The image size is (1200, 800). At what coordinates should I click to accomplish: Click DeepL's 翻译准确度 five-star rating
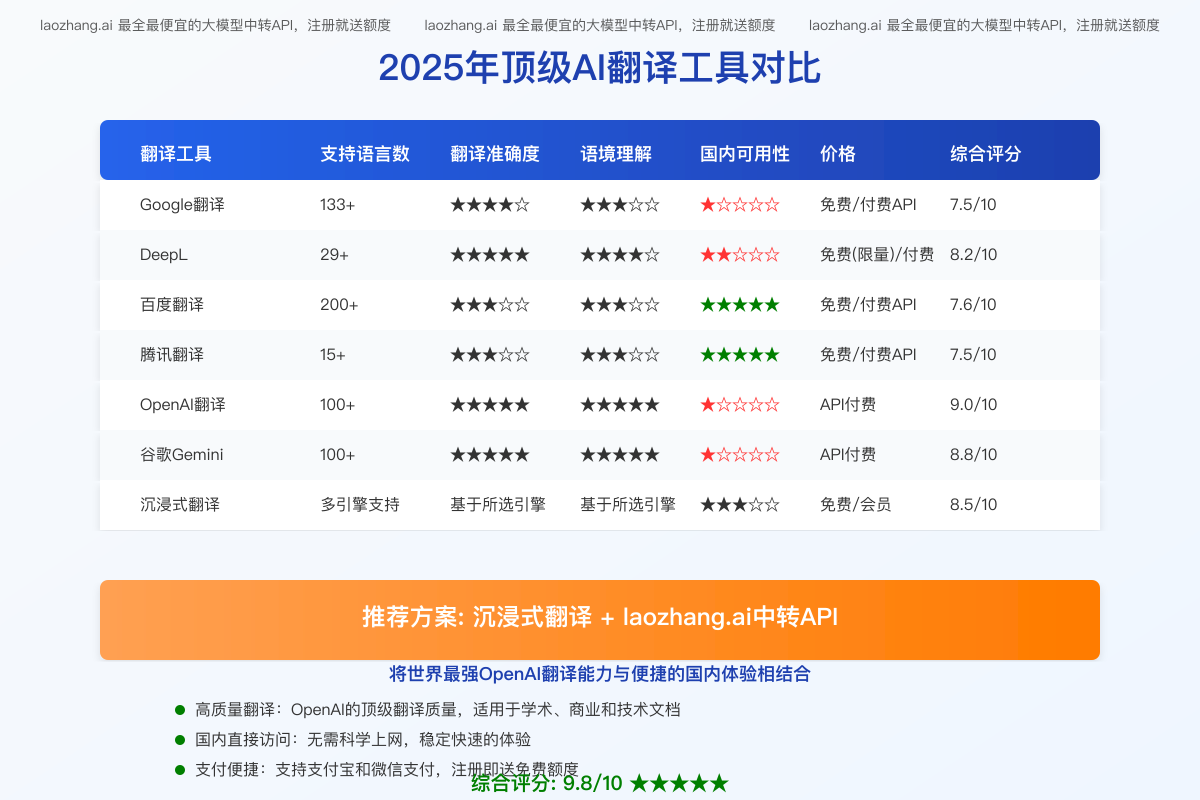coord(490,255)
